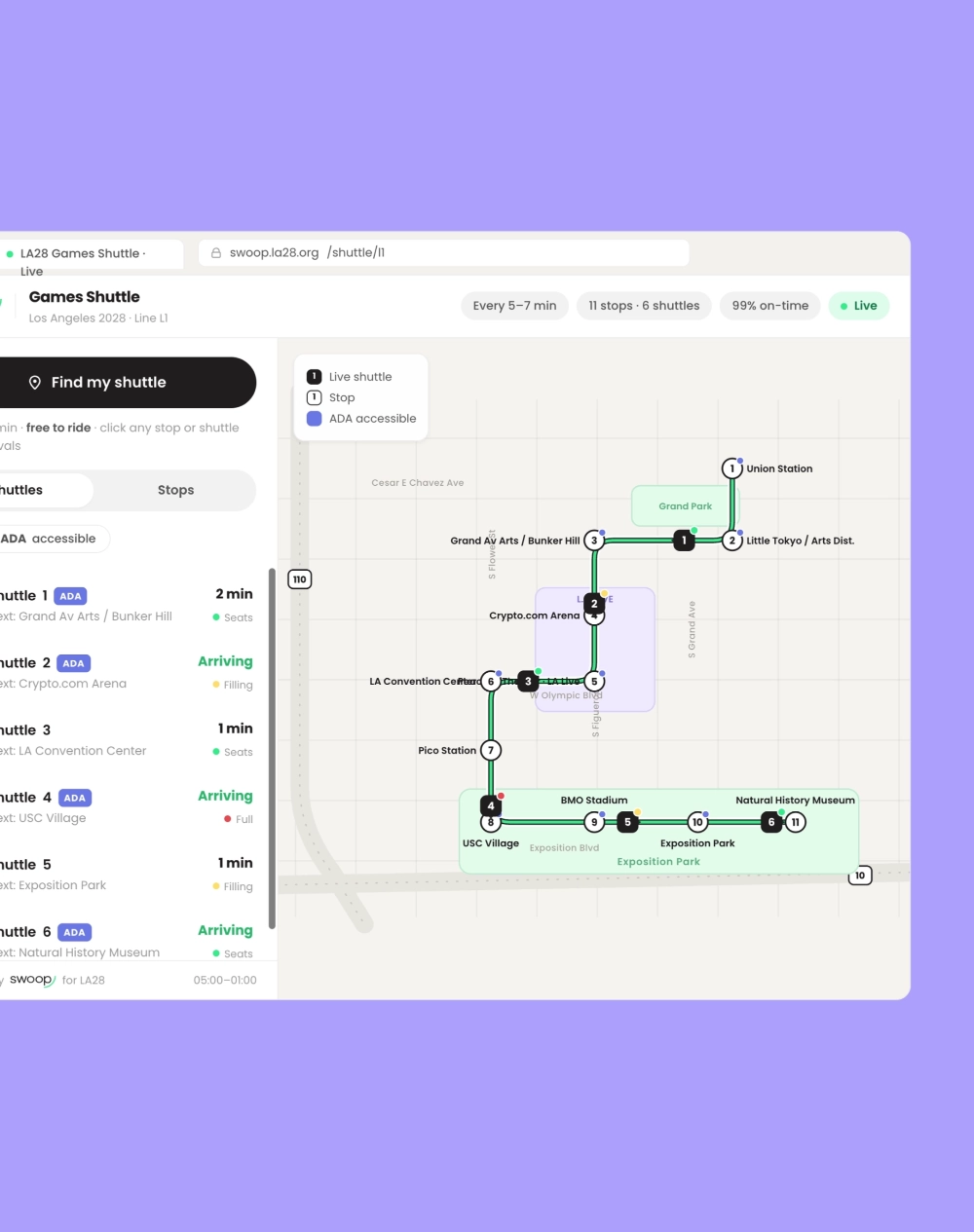Click the Live status badge
This screenshot has width=974, height=1232.
pos(858,306)
